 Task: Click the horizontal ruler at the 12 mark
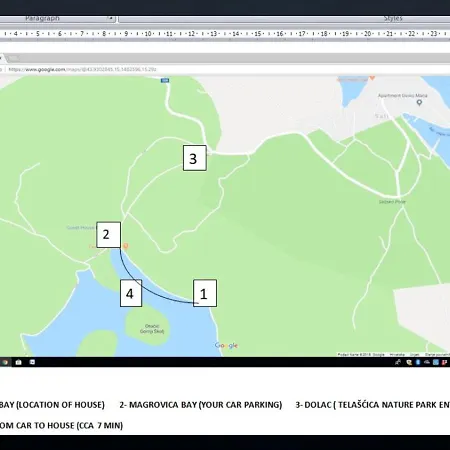click(191, 34)
